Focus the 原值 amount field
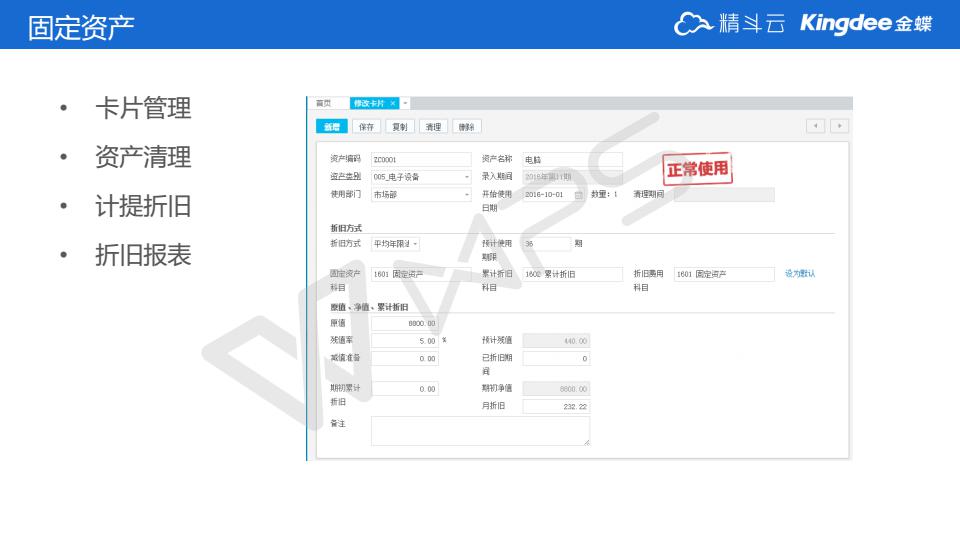This screenshot has height=540, width=960. [405, 324]
